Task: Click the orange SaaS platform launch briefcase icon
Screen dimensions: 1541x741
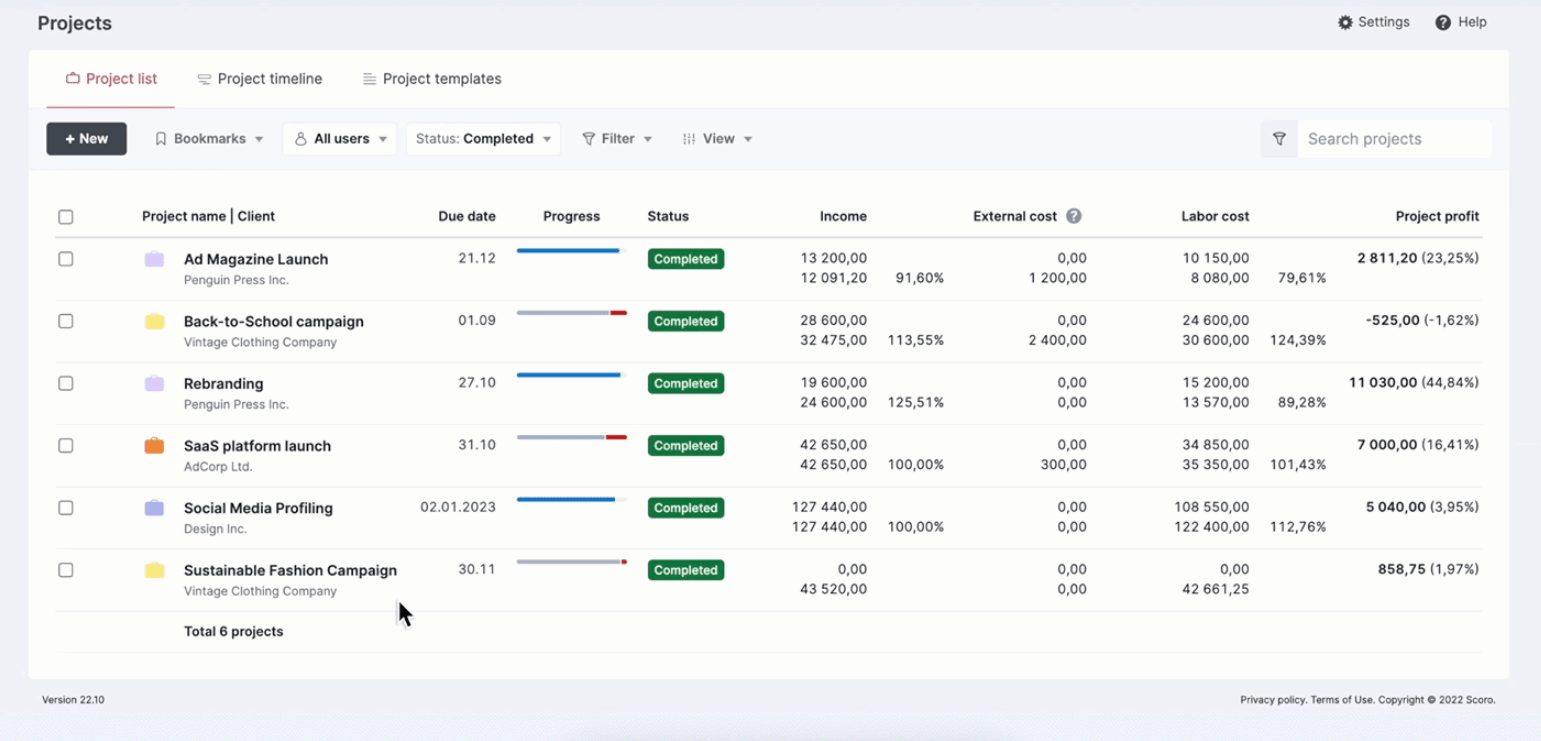Action: click(x=154, y=446)
